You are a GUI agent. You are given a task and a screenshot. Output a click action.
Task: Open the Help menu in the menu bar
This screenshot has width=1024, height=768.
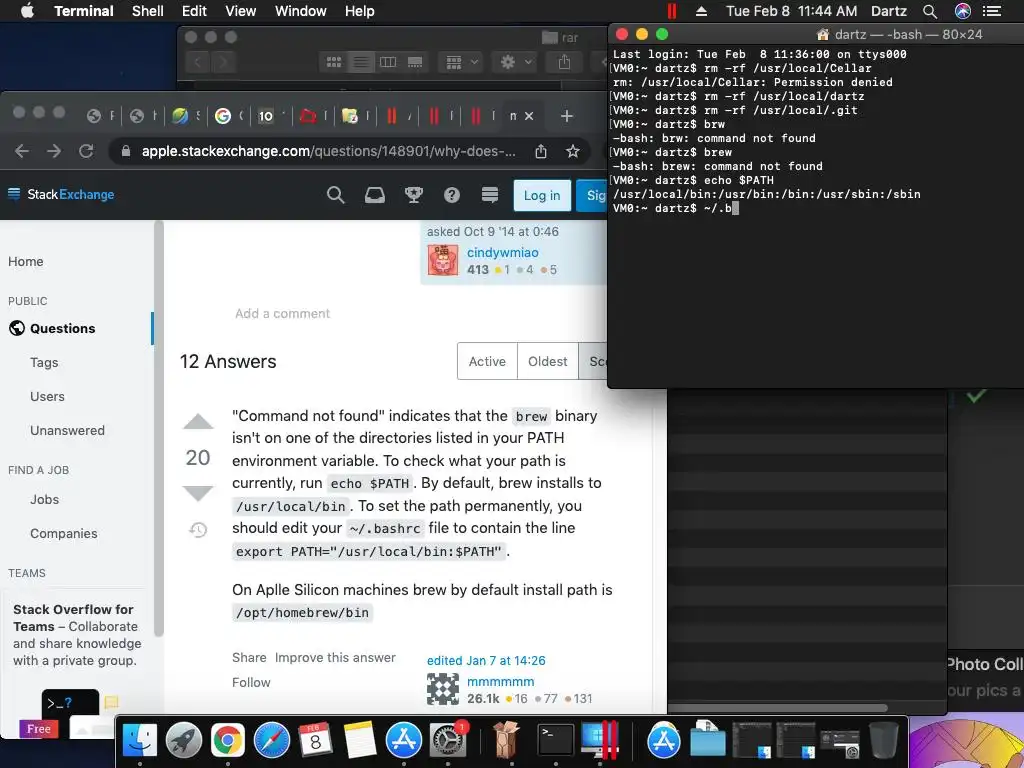[x=359, y=11]
